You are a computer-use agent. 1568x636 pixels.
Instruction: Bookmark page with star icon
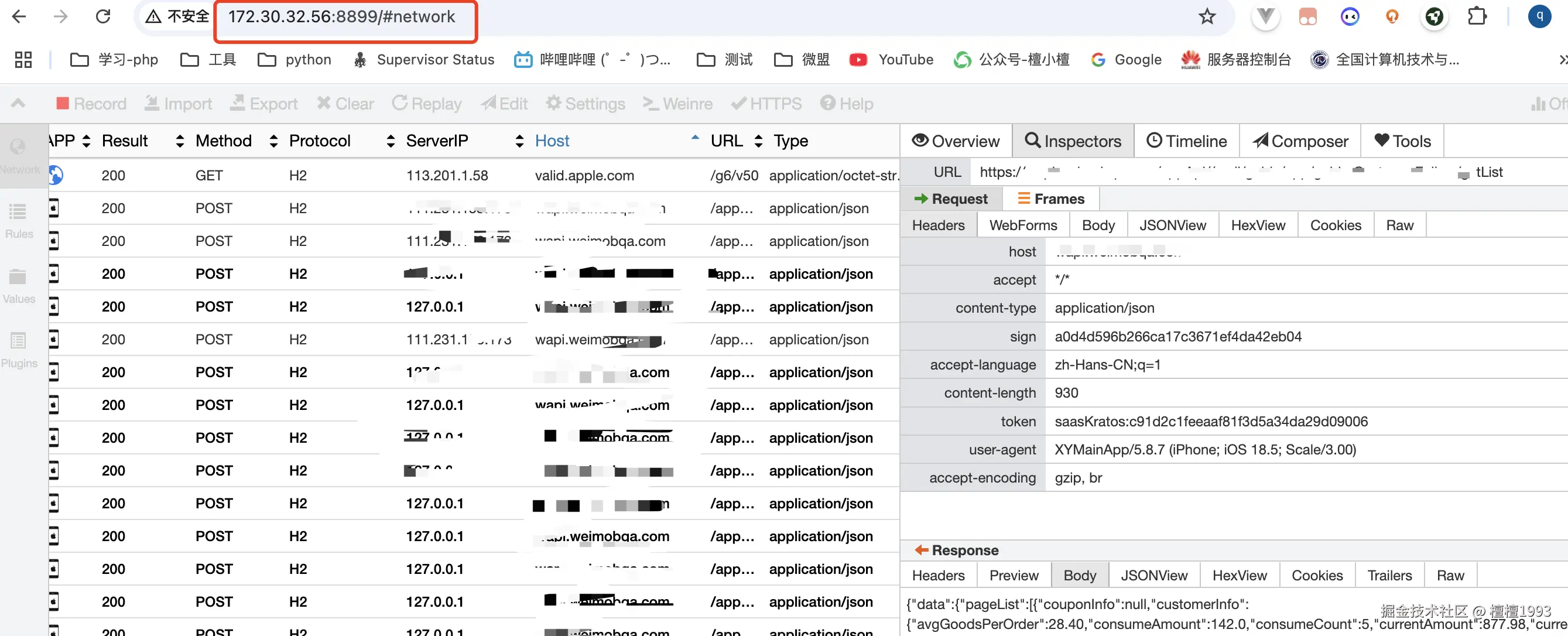point(1206,16)
